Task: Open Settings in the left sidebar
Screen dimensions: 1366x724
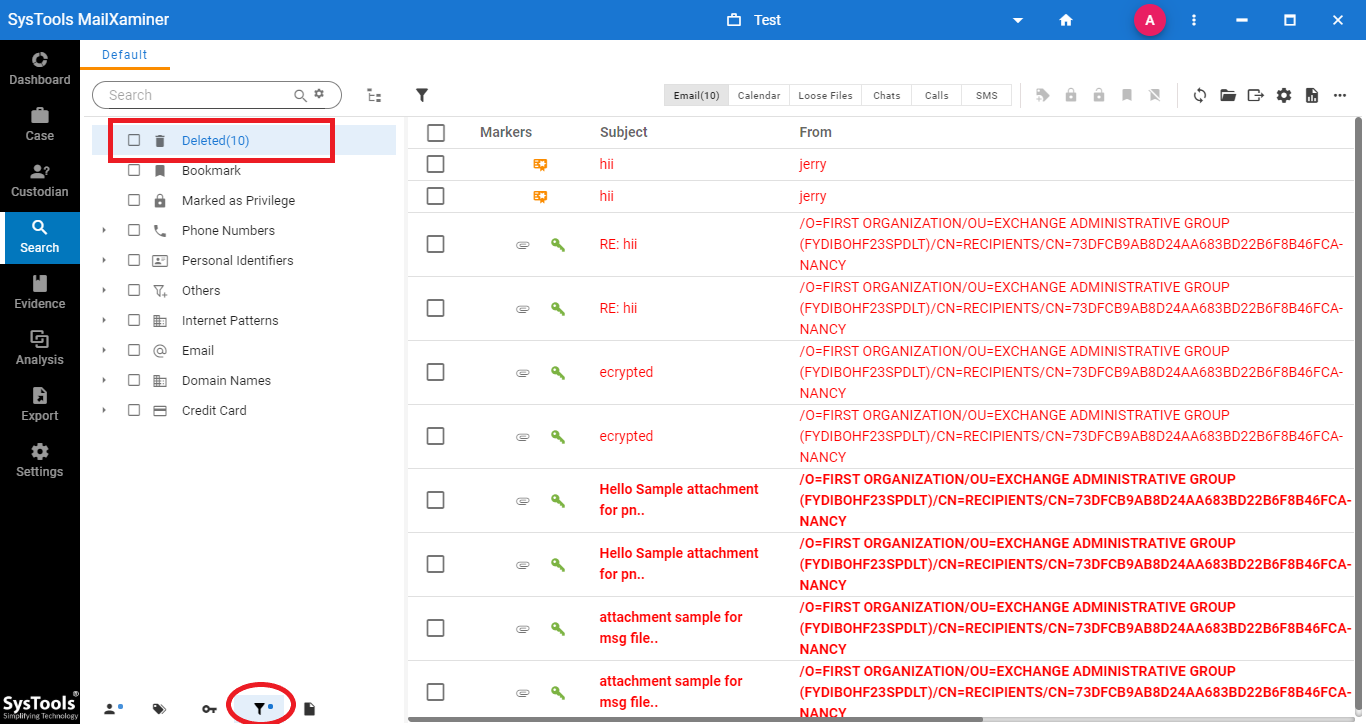Action: coord(40,460)
